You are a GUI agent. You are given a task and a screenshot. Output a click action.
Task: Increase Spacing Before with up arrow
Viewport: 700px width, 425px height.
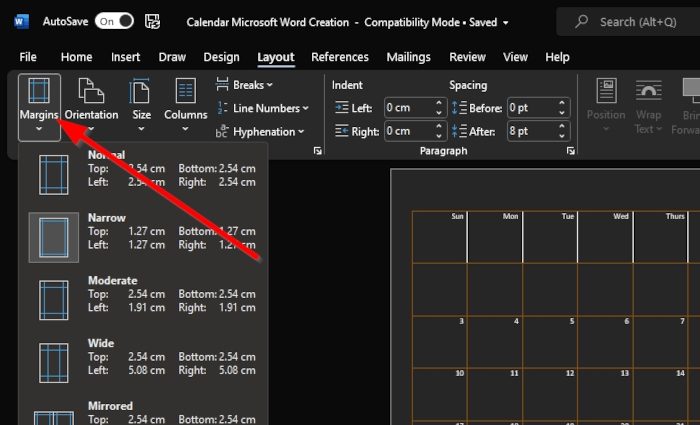pos(562,103)
